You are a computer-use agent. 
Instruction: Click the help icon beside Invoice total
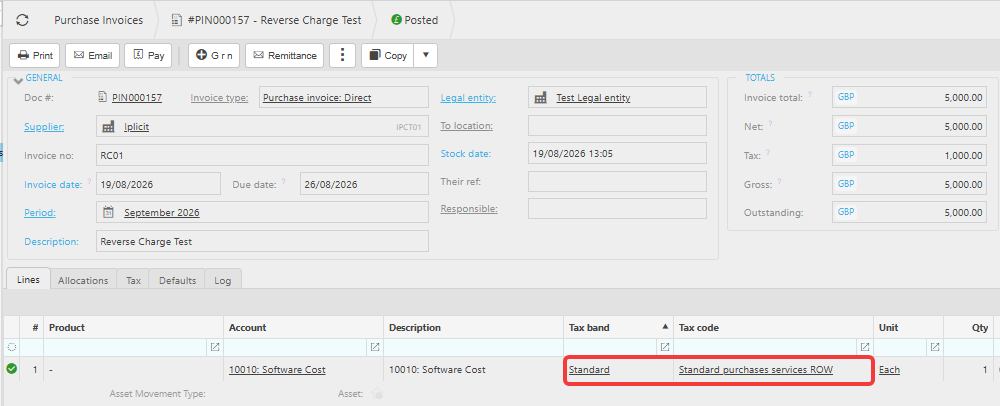point(810,94)
